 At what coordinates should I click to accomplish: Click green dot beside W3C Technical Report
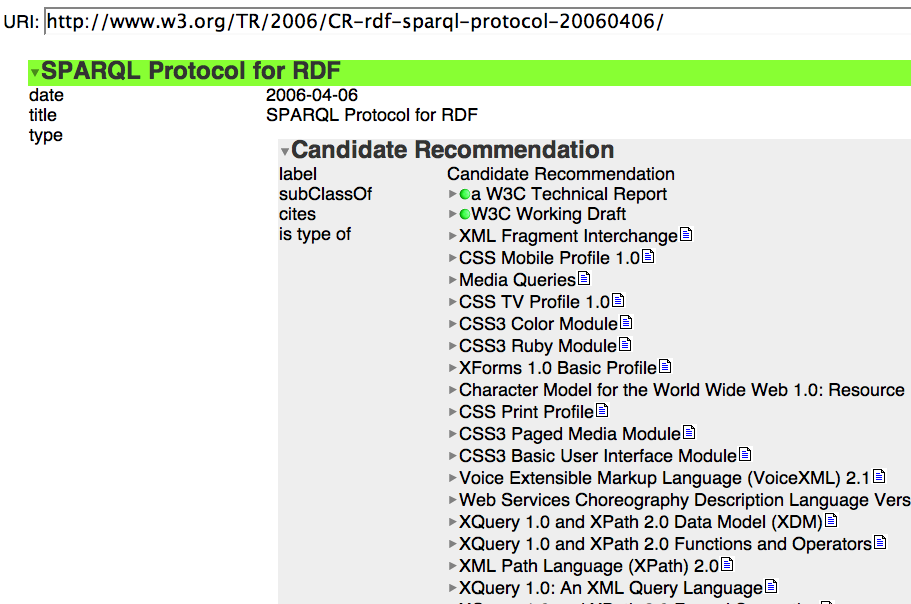(x=465, y=195)
